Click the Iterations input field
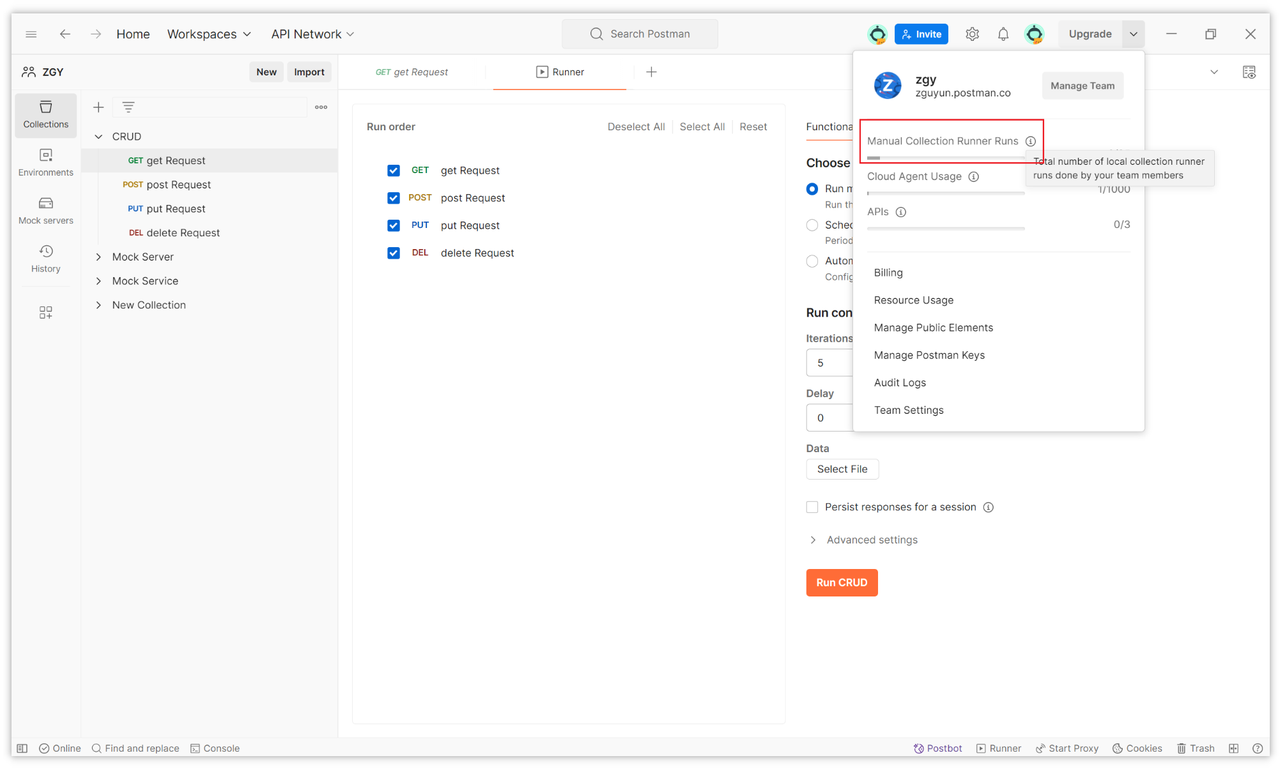 829,363
